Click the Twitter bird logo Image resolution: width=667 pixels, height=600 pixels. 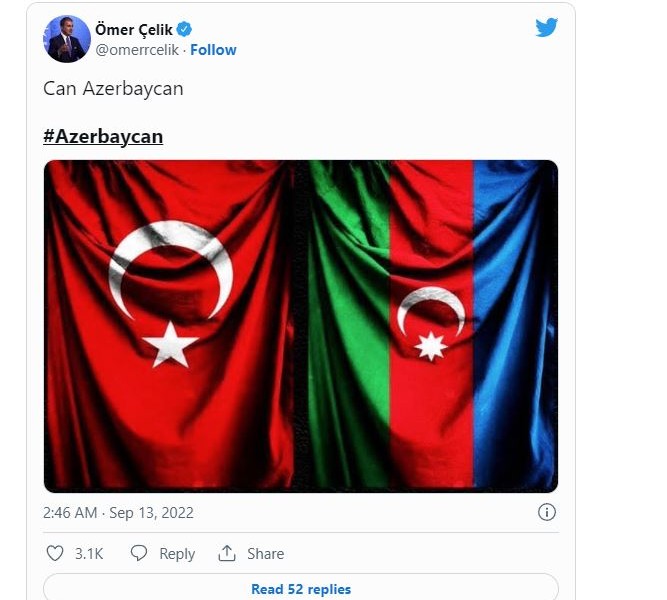click(x=546, y=27)
